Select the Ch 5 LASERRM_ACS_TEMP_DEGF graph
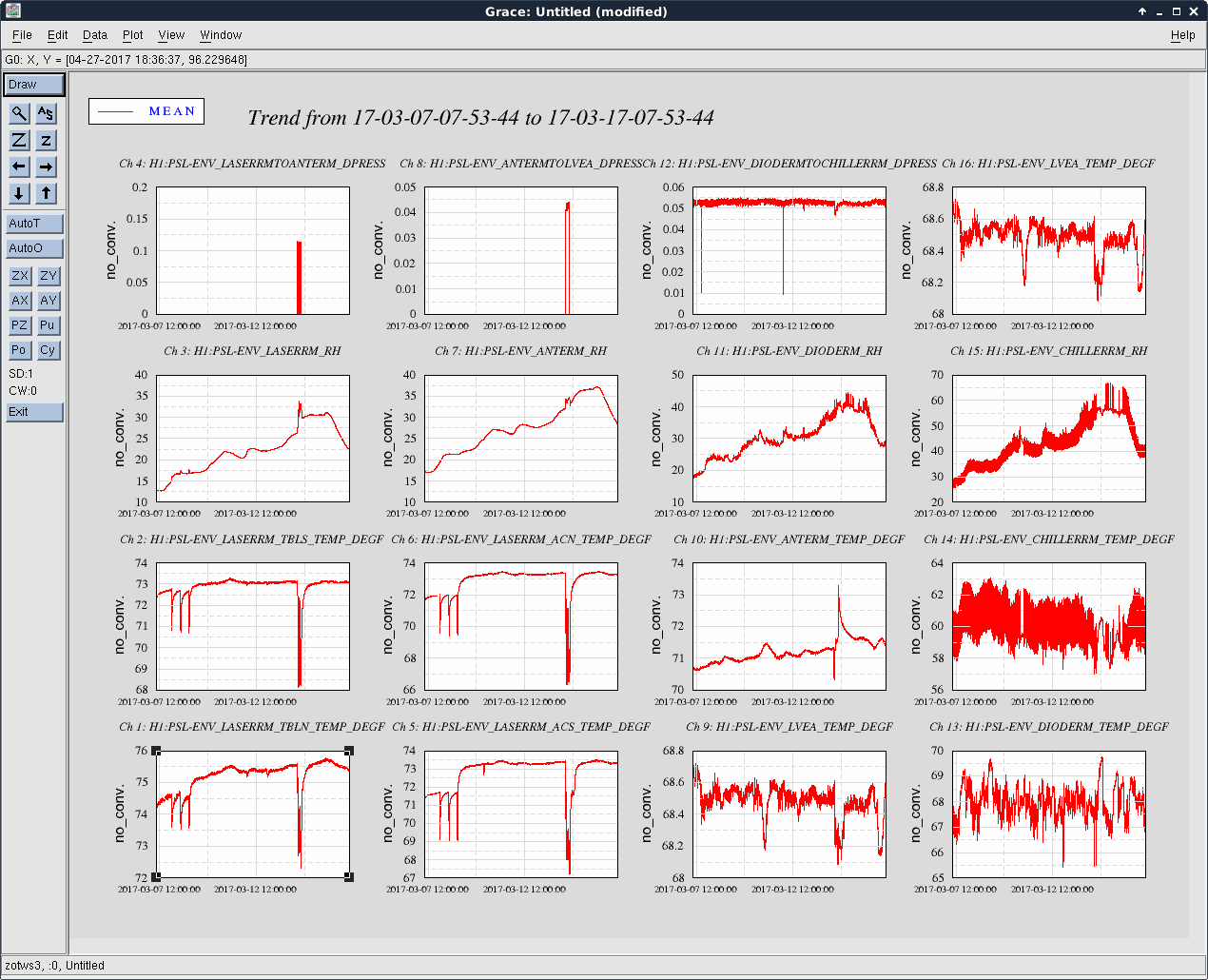The width and height of the screenshot is (1208, 980). point(521,813)
